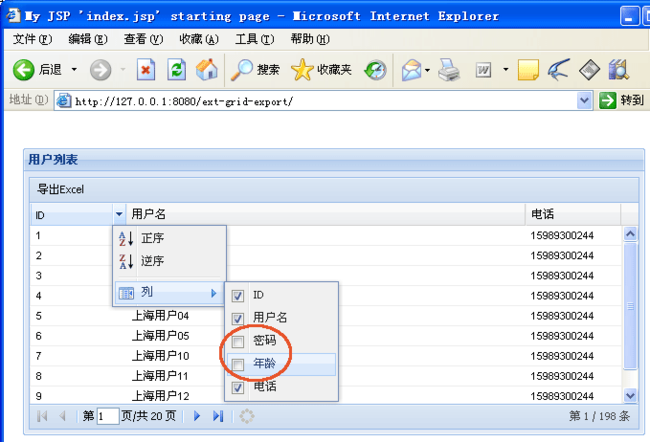Click the 导出Excel button
The height and width of the screenshot is (442, 650).
click(61, 189)
